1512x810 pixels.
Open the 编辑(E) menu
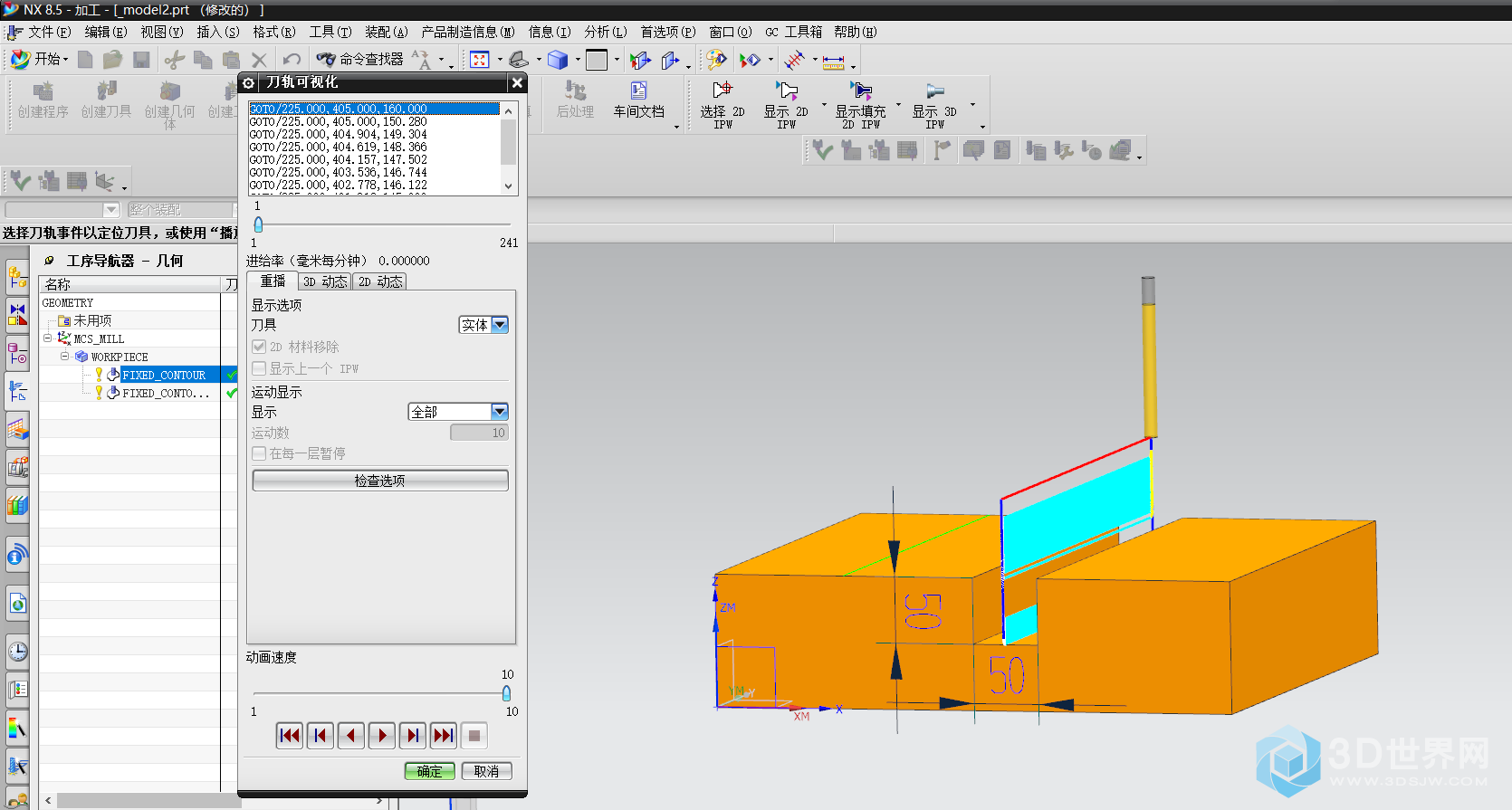pyautogui.click(x=105, y=32)
